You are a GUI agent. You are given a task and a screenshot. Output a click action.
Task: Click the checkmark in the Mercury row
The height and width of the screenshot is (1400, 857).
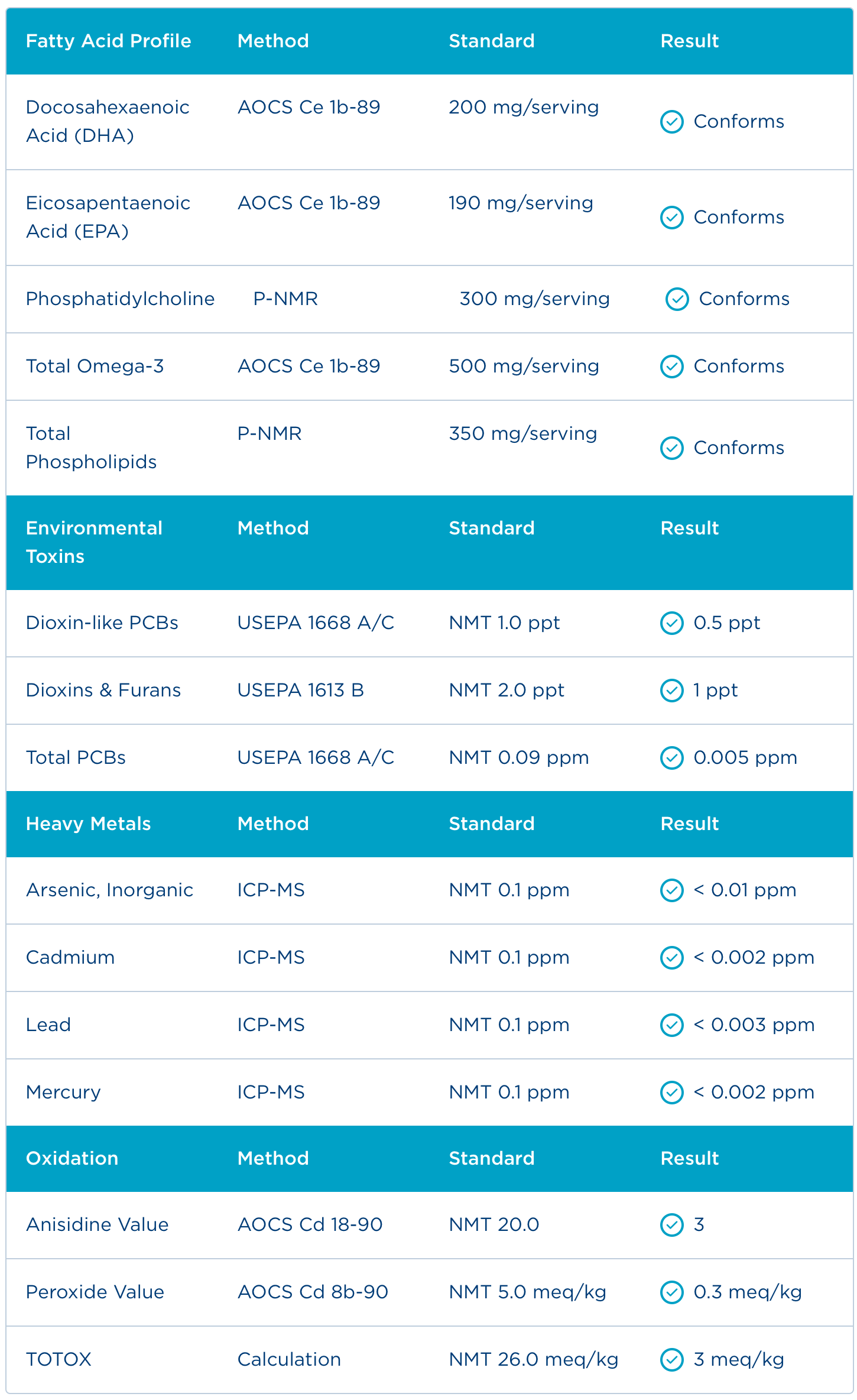pyautogui.click(x=671, y=1093)
